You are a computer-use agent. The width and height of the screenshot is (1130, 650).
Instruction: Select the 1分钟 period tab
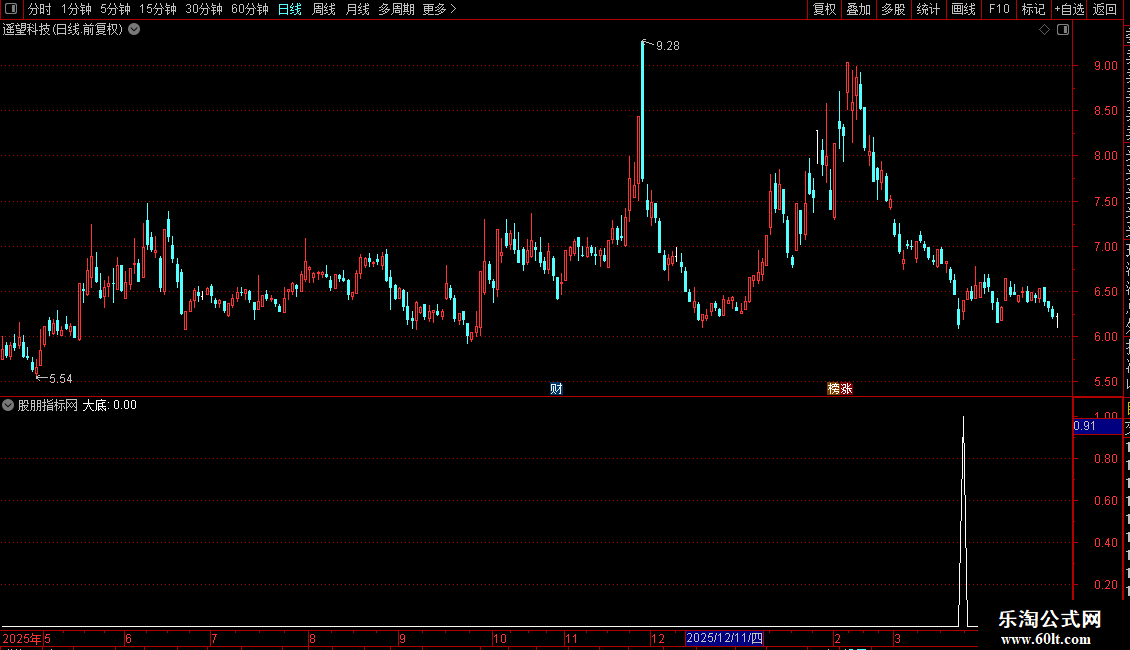pyautogui.click(x=76, y=9)
